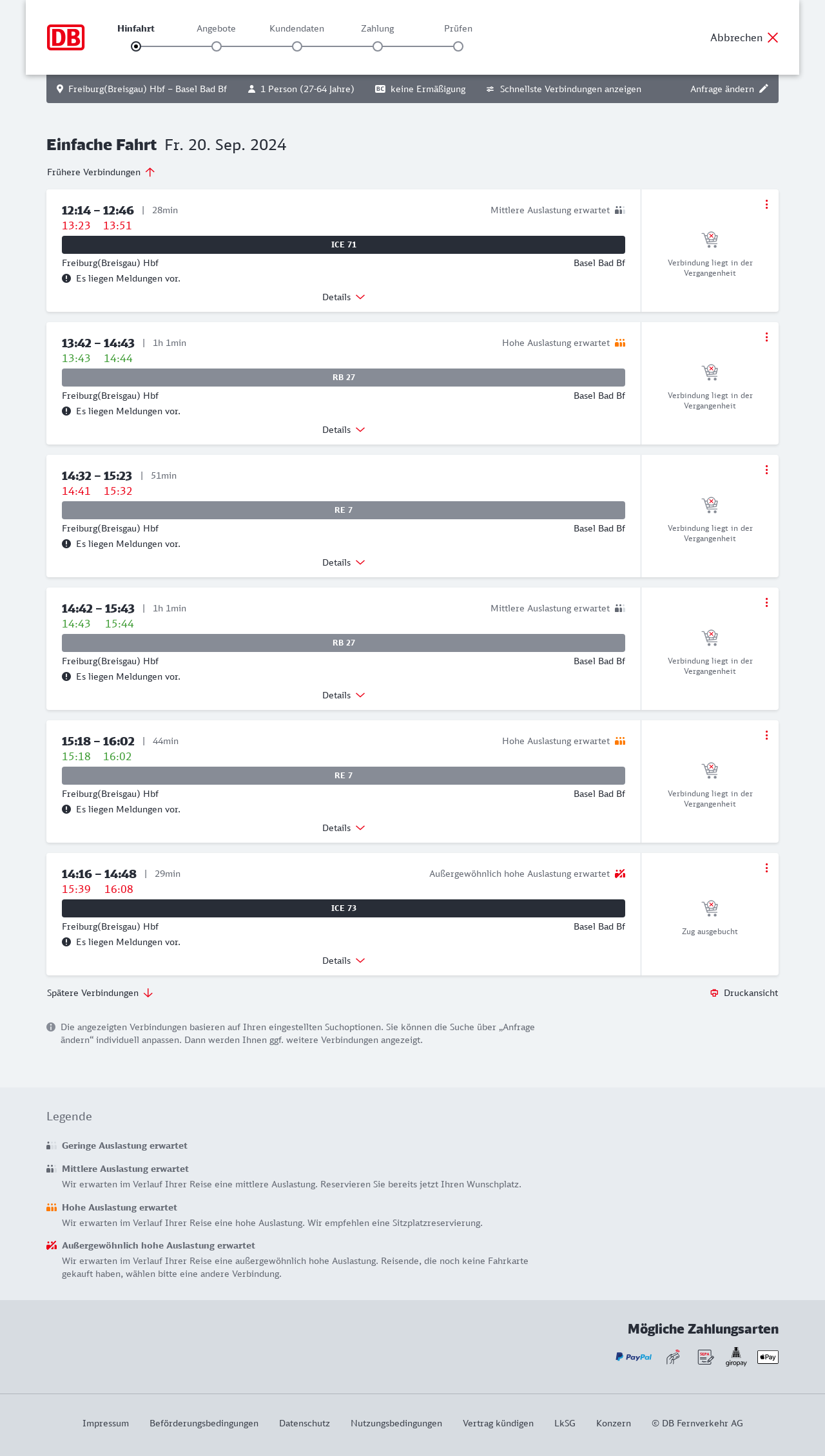The height and width of the screenshot is (1456, 825).
Task: Expand Details for the 12:14 ICE 71 connection
Action: click(344, 297)
